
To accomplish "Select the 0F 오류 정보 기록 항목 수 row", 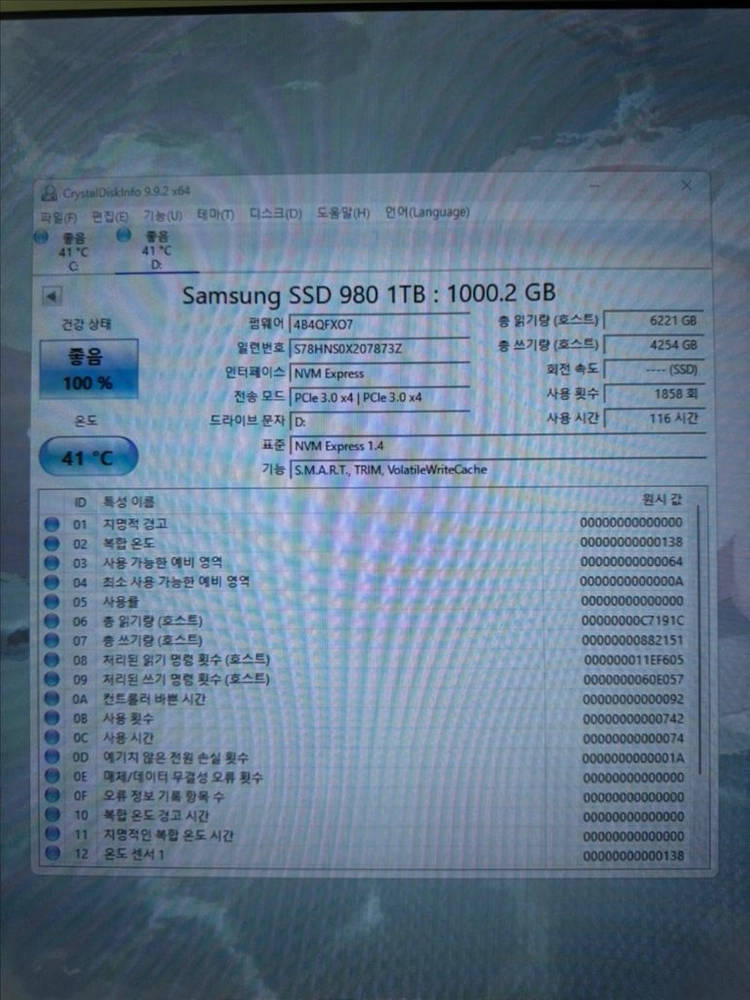I will [x=367, y=797].
